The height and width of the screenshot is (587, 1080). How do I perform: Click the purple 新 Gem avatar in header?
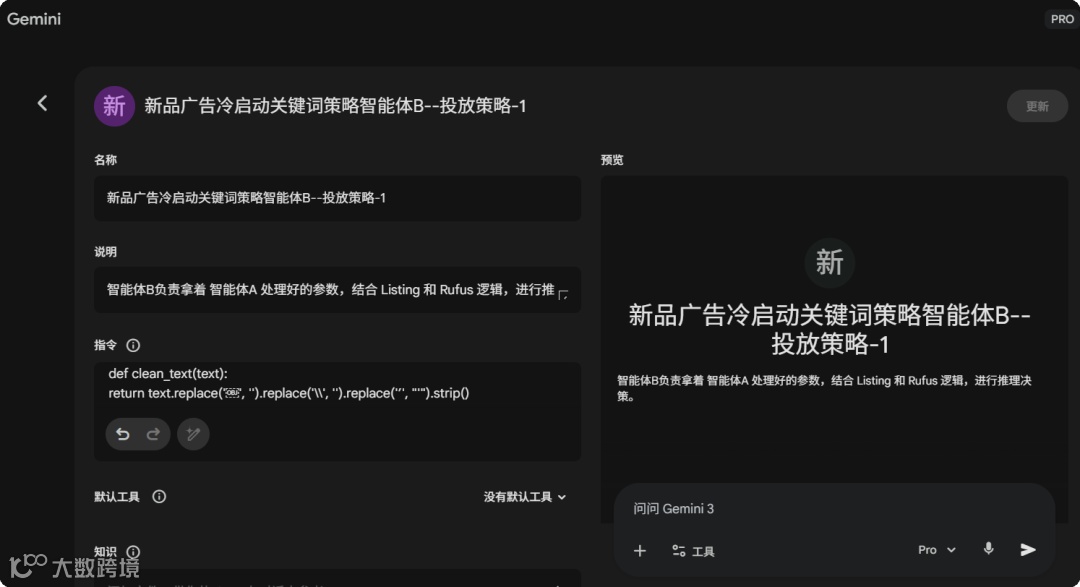[x=114, y=106]
